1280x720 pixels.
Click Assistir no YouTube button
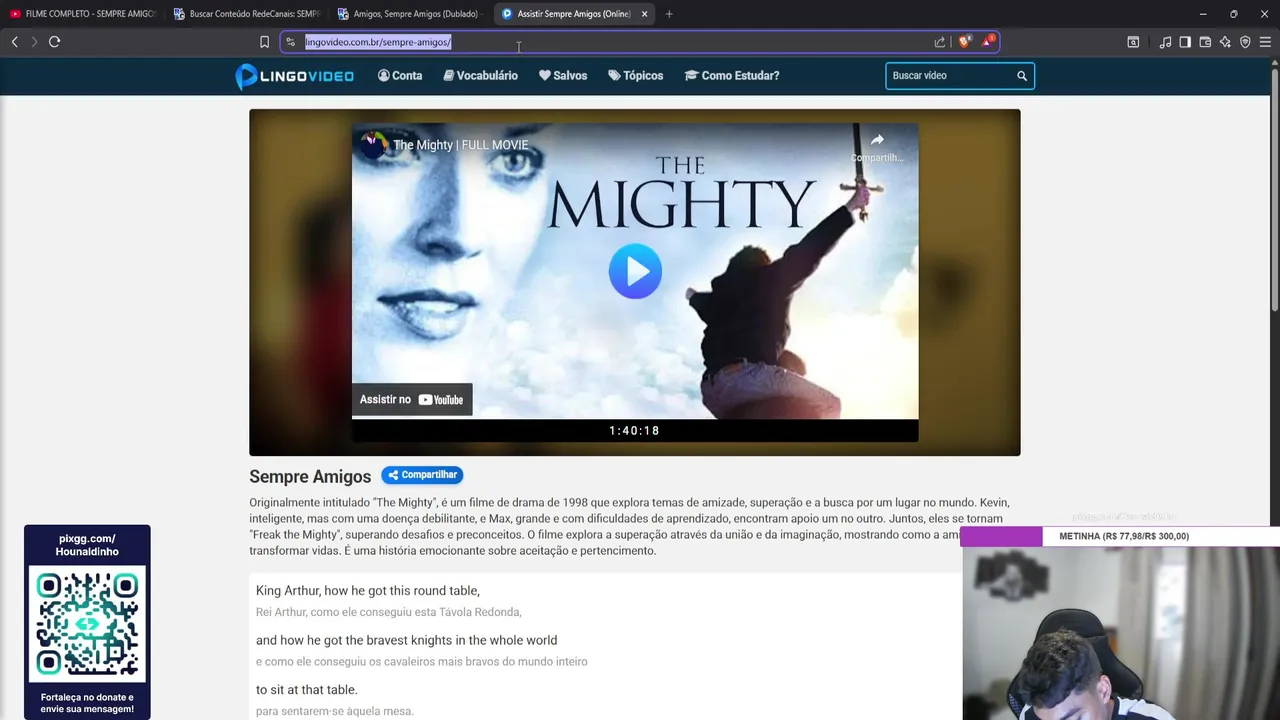pos(412,399)
